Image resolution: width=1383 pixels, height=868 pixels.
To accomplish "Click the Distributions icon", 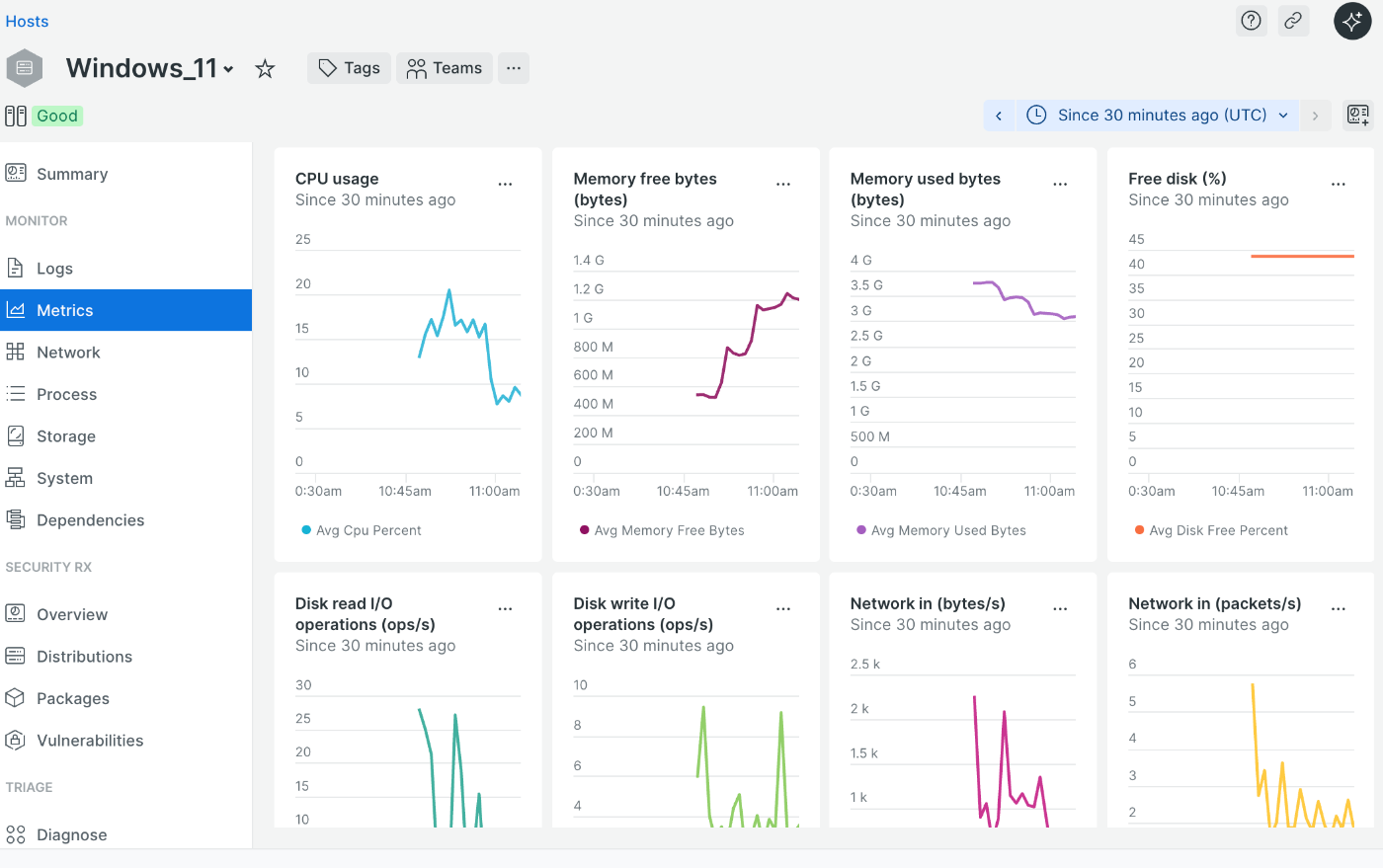I will [x=16, y=656].
